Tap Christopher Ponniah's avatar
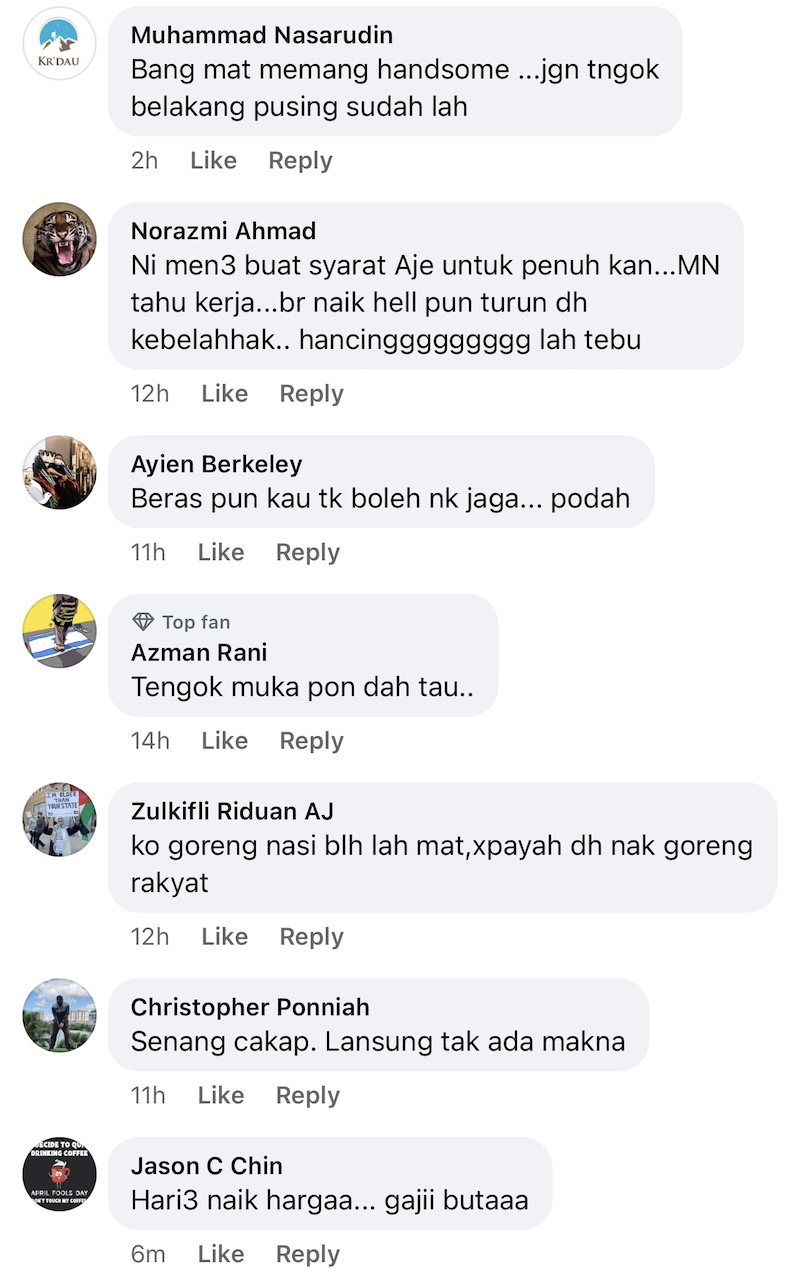800x1279 pixels. 60,1016
